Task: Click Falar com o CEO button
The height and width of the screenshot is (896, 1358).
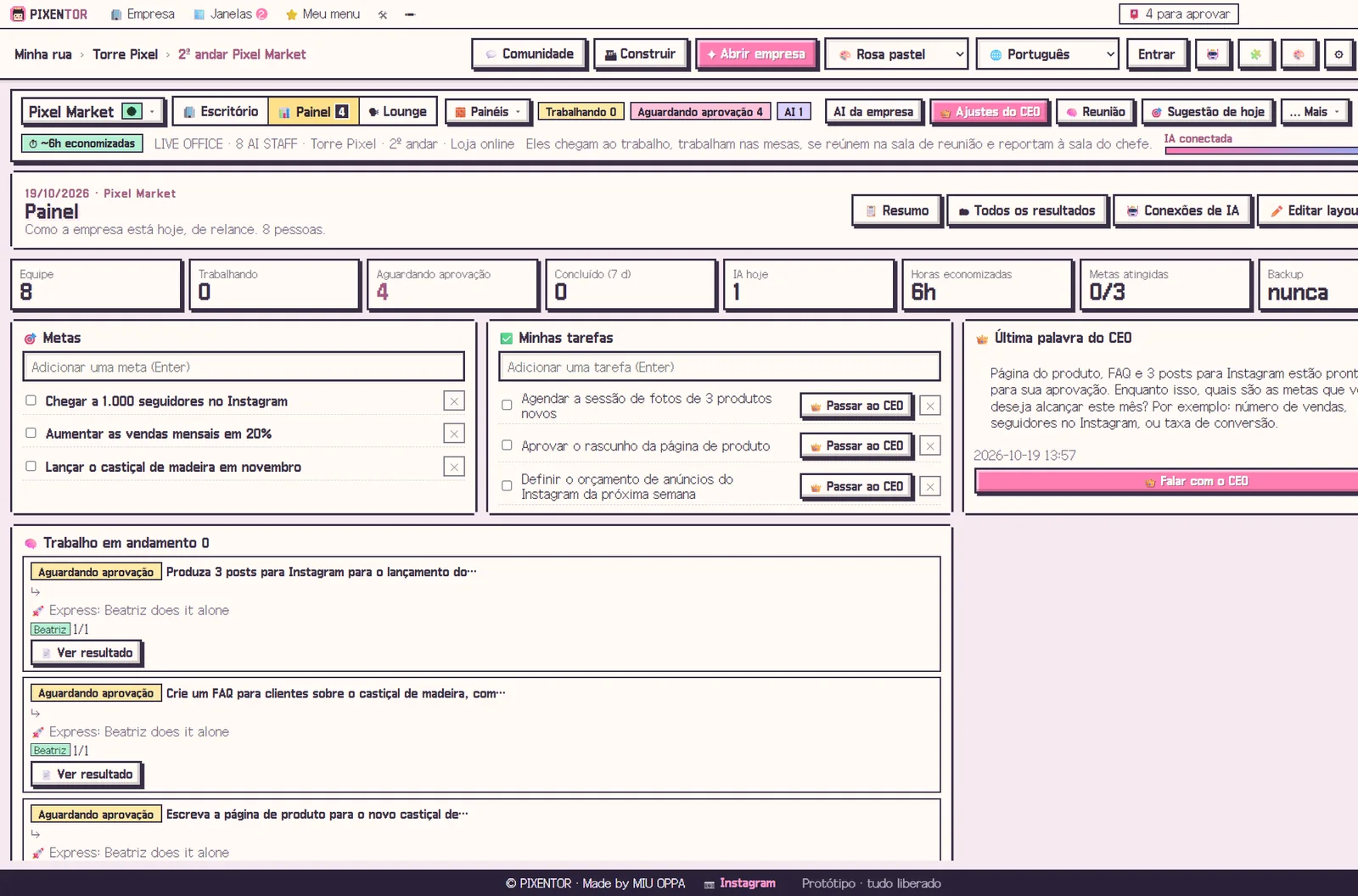Action: [1167, 481]
